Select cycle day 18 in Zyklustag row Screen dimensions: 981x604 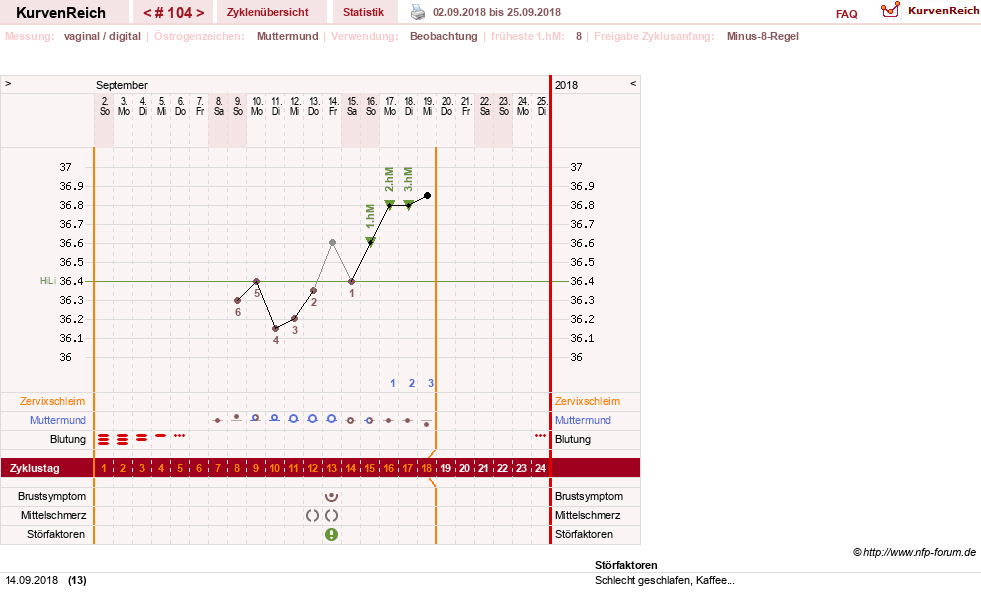pos(427,468)
